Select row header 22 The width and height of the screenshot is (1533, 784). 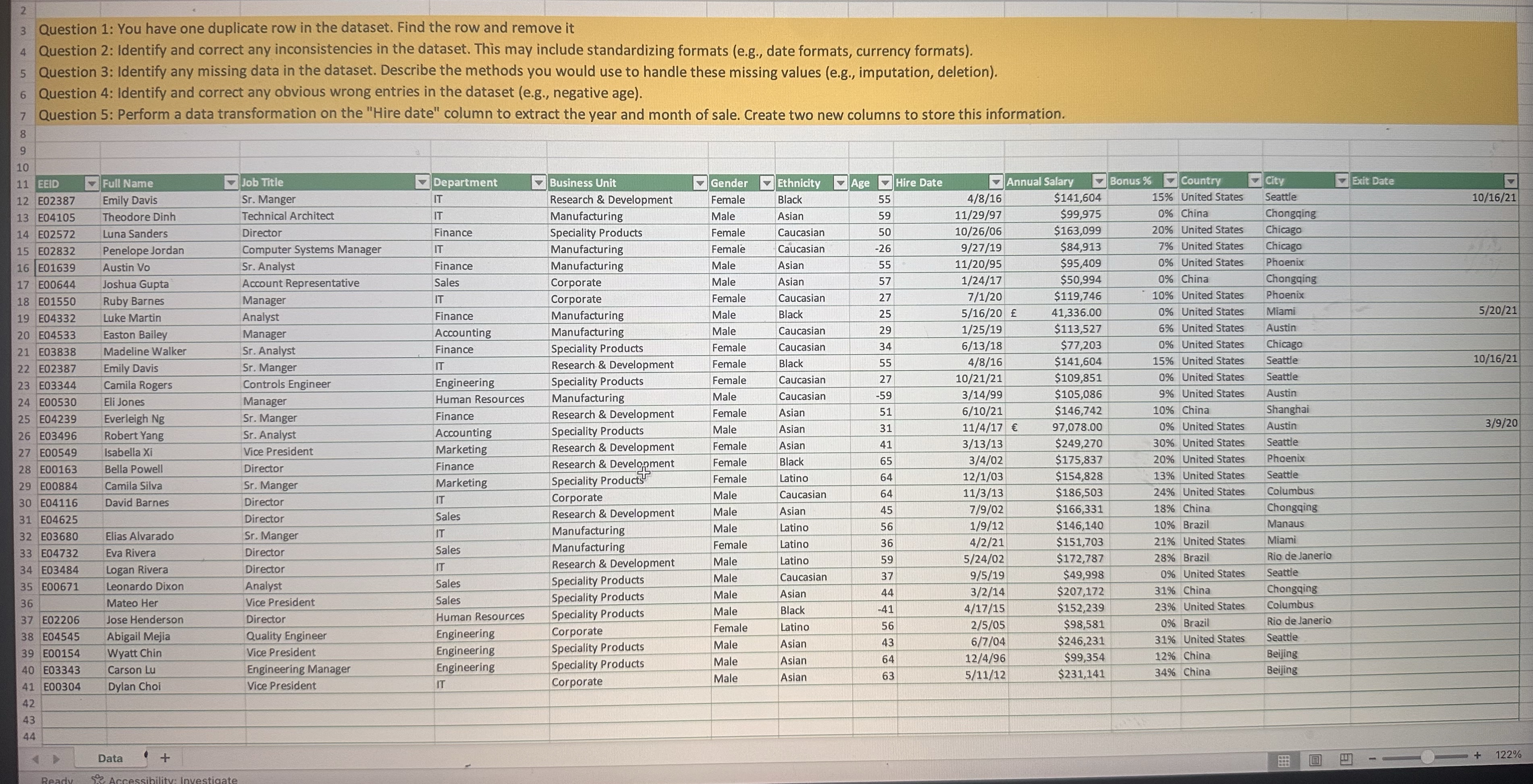pos(24,369)
